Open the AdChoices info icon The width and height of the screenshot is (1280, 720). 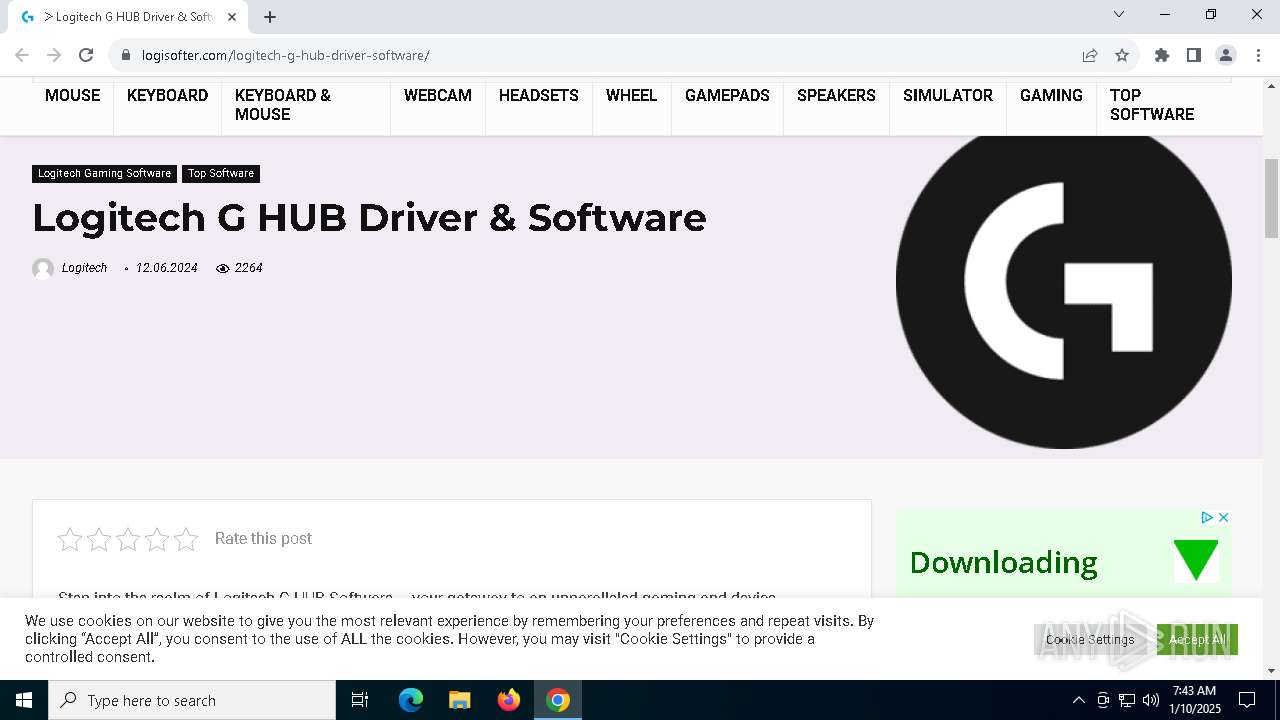[1207, 517]
